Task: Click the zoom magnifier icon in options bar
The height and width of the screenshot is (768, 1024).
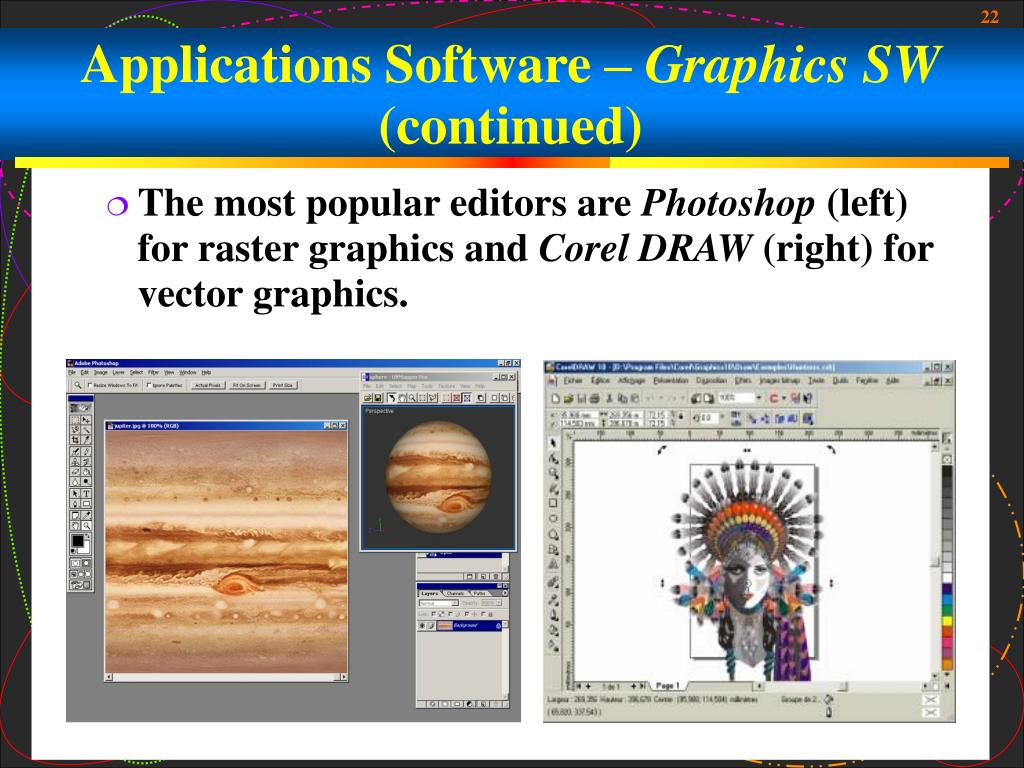Action: (78, 385)
